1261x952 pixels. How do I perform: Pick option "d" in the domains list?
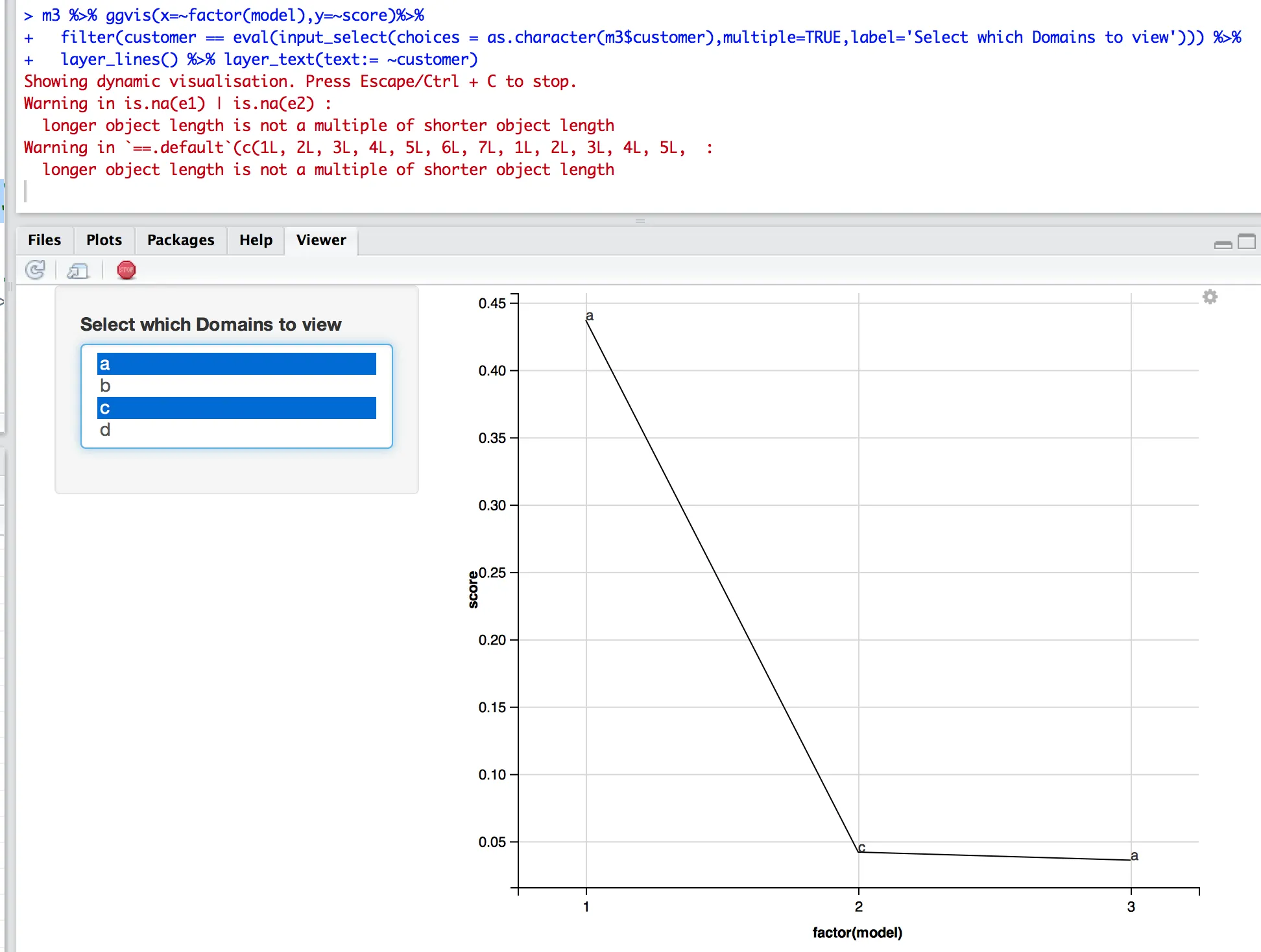tap(236, 430)
